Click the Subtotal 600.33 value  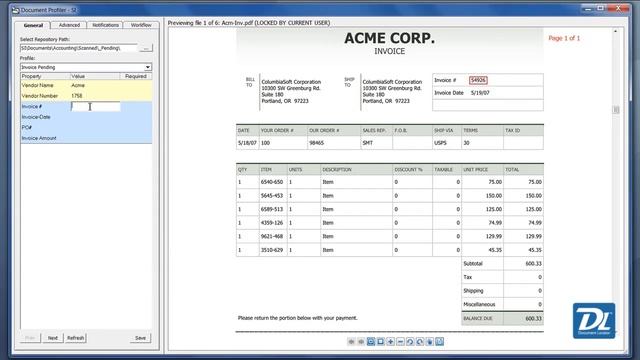[x=533, y=264]
